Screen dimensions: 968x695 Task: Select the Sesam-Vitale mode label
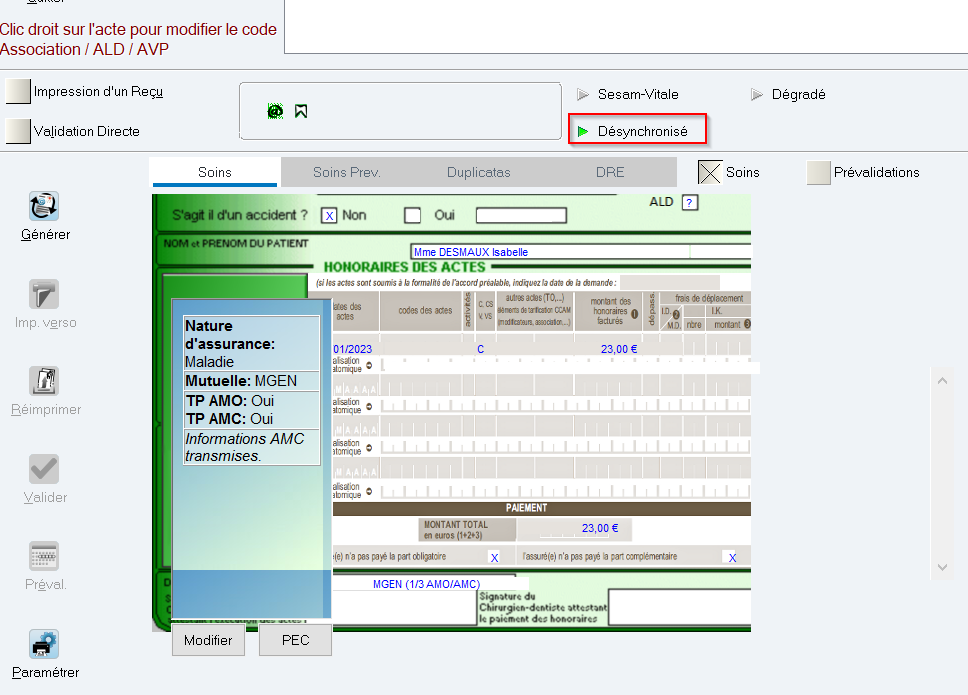click(x=638, y=94)
